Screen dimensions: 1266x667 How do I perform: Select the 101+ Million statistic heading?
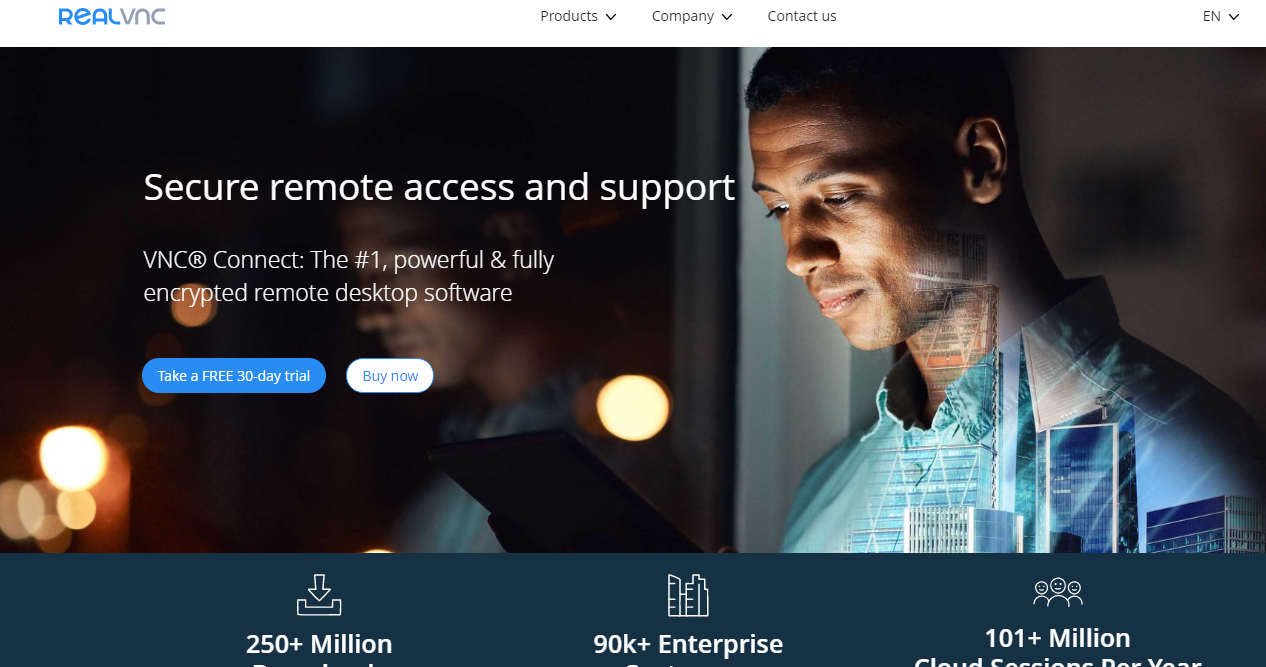[x=1057, y=638]
